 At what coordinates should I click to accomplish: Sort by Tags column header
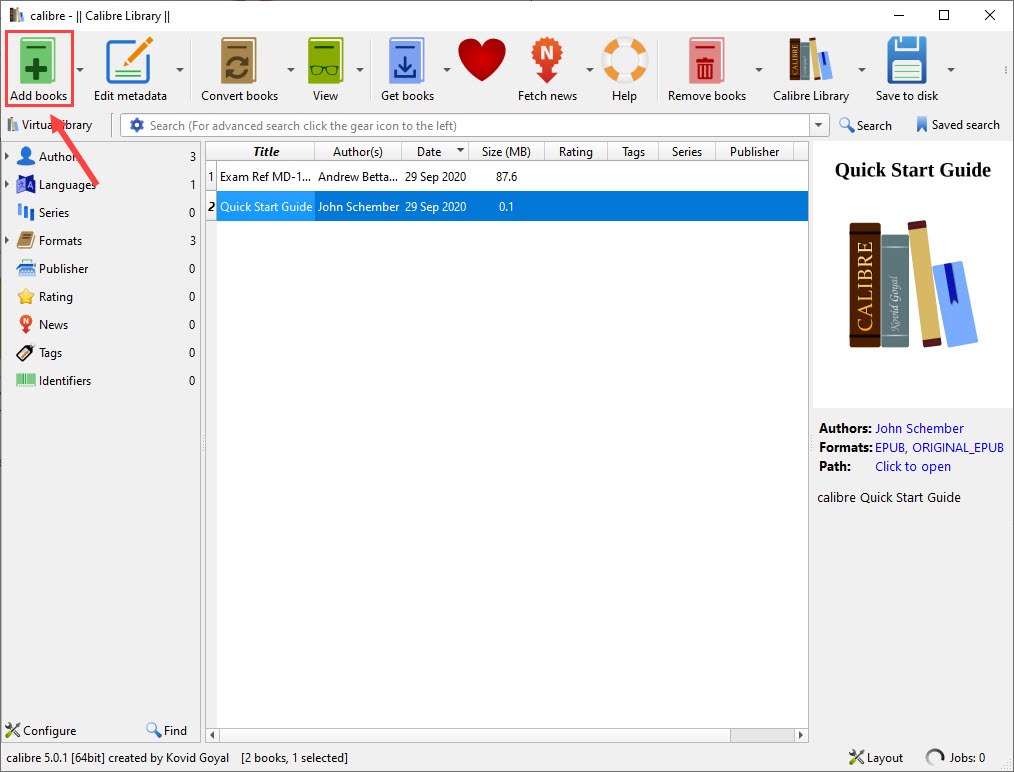pos(634,151)
